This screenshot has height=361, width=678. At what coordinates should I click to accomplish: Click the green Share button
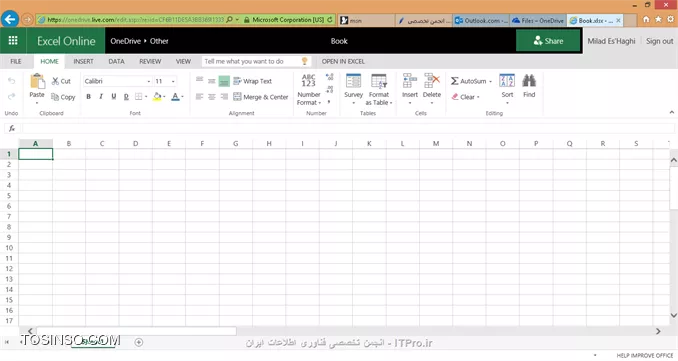[548, 41]
